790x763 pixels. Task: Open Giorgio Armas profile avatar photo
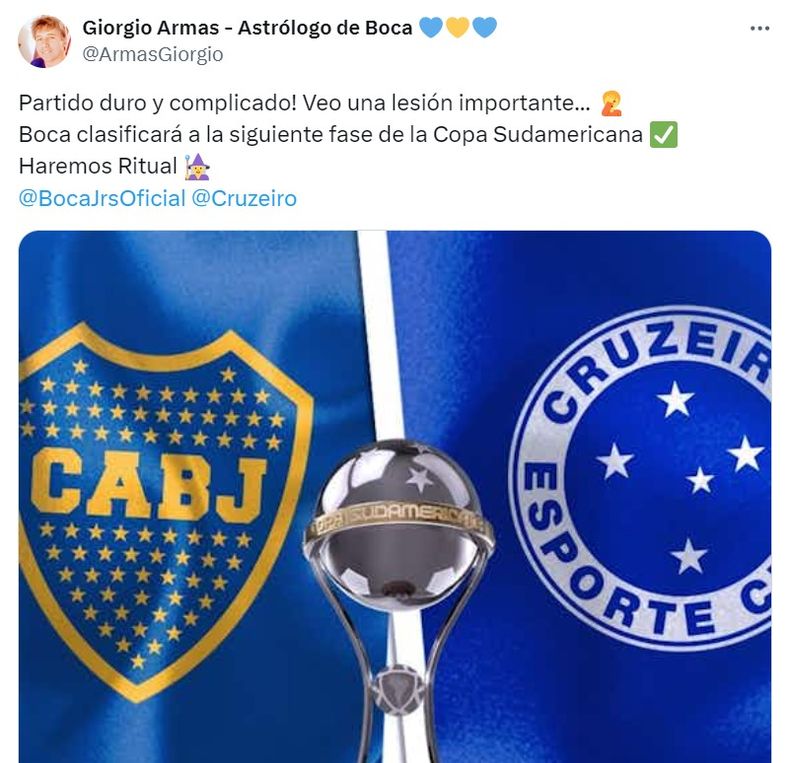pos(44,41)
